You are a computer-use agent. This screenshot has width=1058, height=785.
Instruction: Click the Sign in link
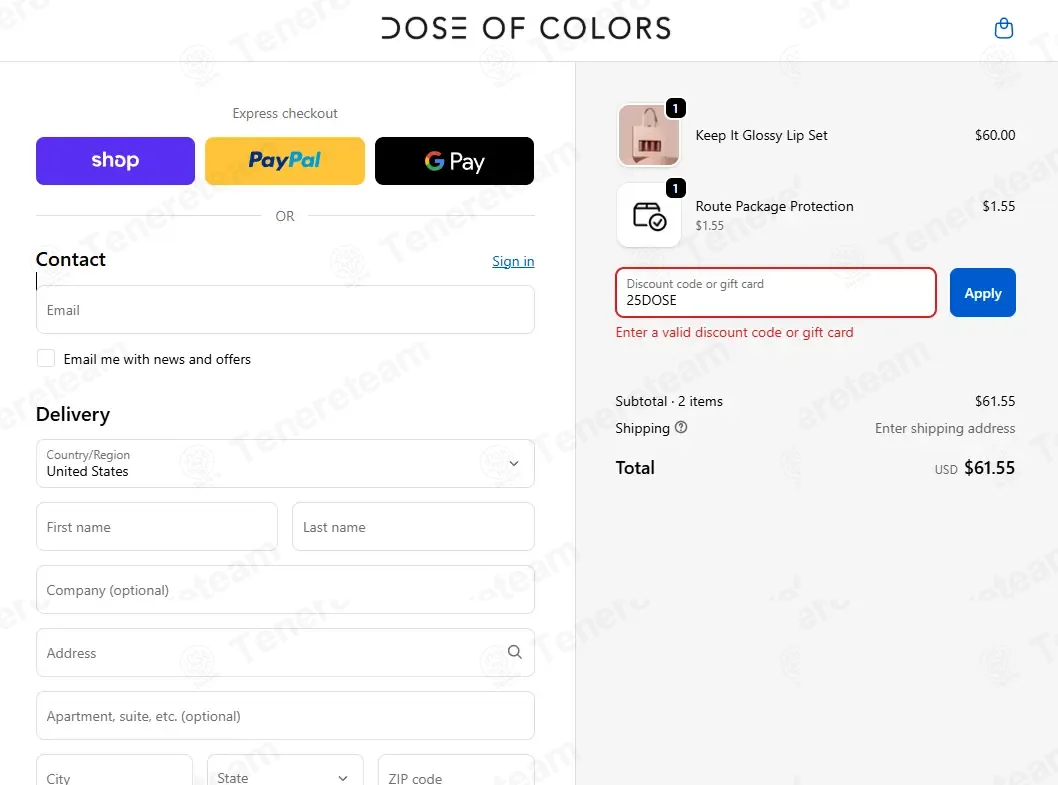click(513, 261)
